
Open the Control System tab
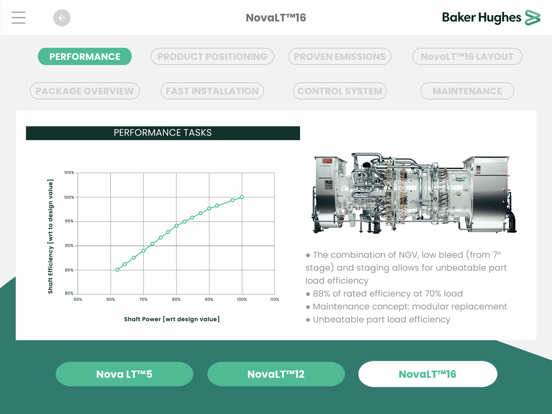340,91
